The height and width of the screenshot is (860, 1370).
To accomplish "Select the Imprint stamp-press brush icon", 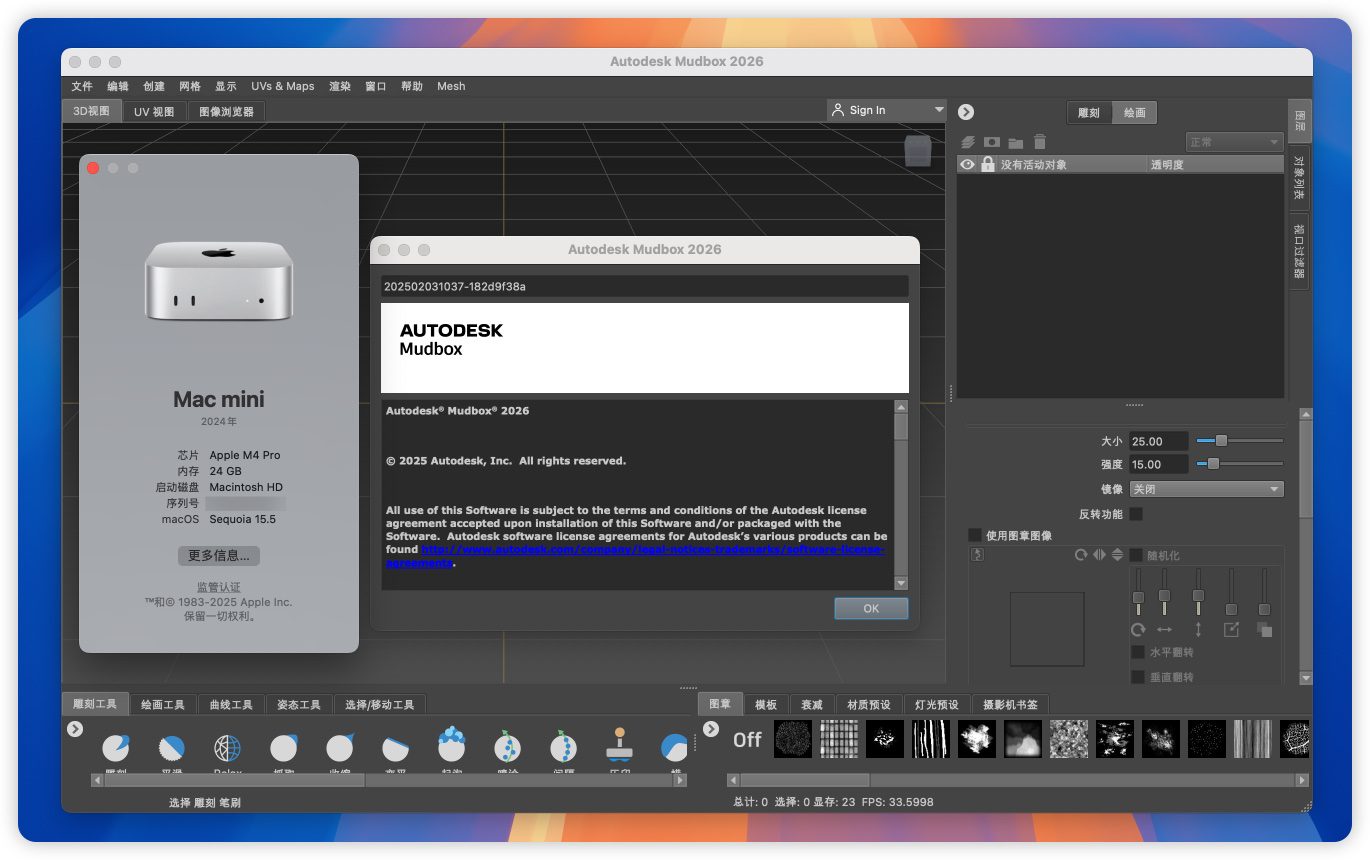I will pos(620,745).
